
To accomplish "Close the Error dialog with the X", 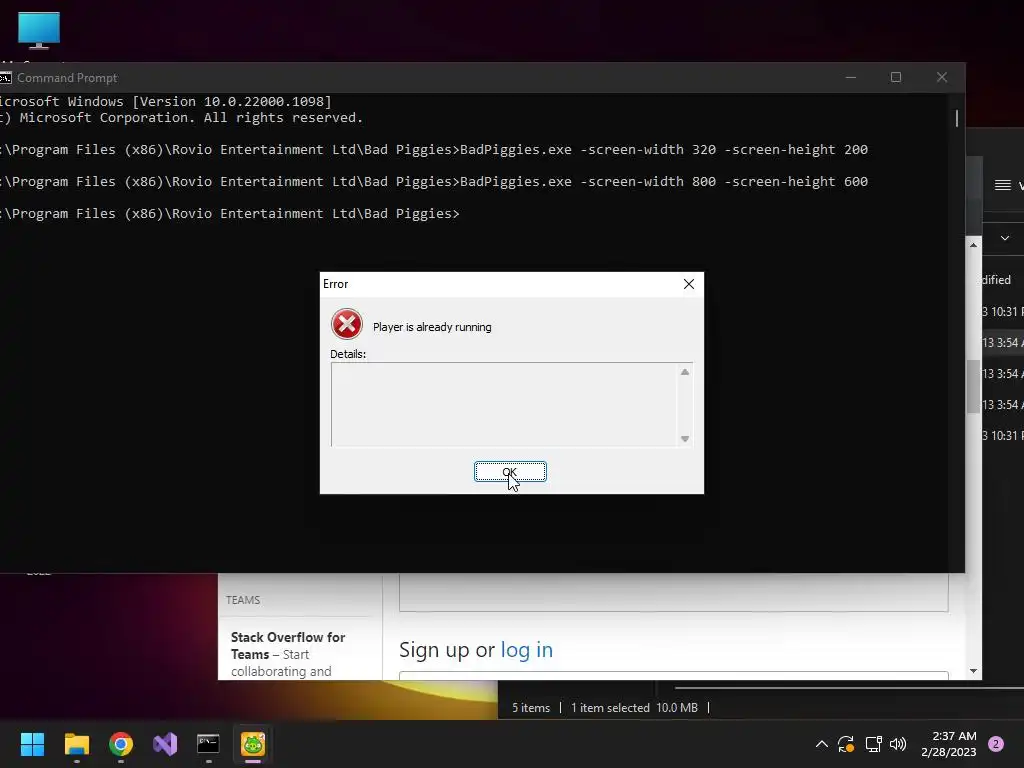I will (x=688, y=284).
